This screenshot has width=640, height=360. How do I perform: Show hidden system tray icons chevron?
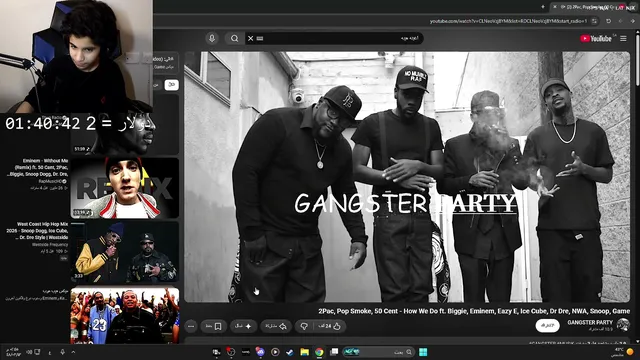[x=73, y=352]
